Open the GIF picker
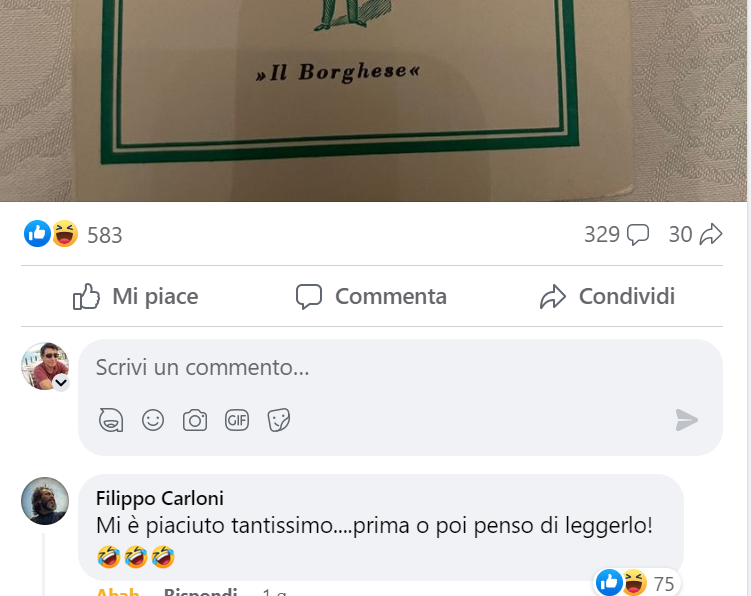Image resolution: width=751 pixels, height=596 pixels. (x=237, y=420)
